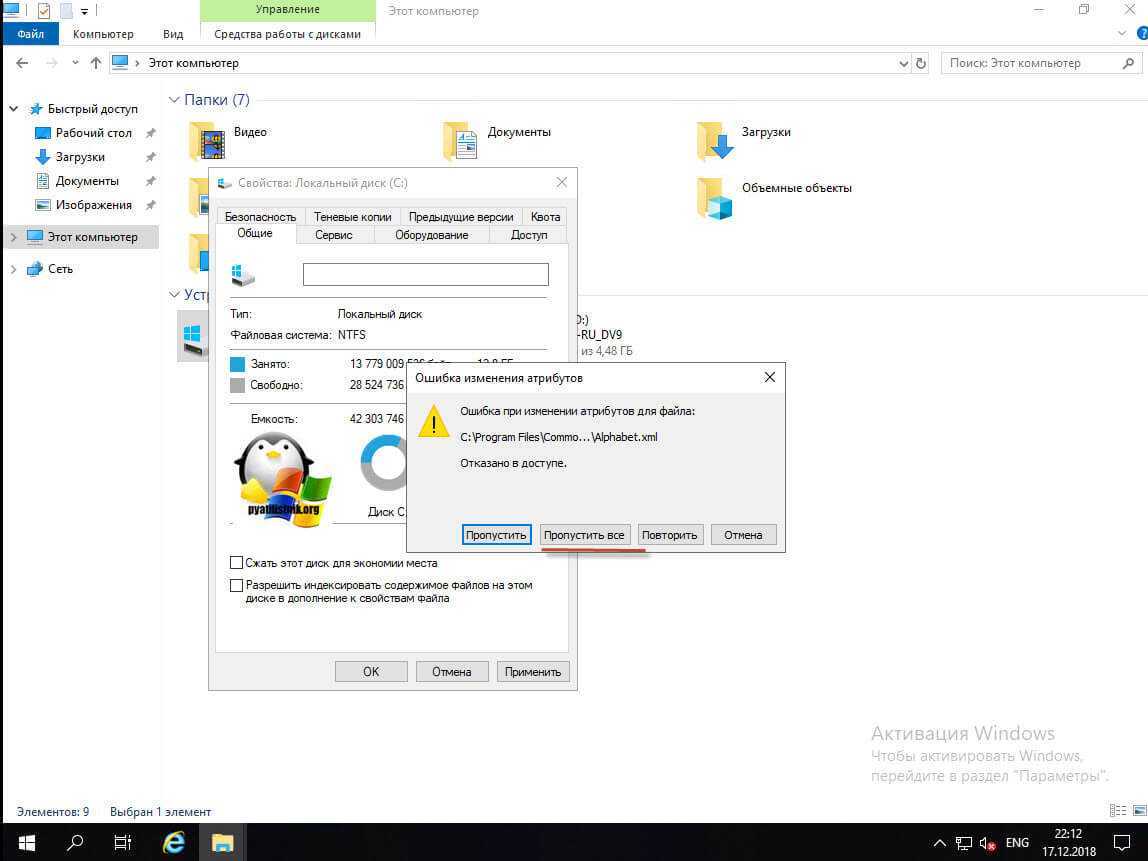Open the Вид ribbon tab

pos(173,34)
